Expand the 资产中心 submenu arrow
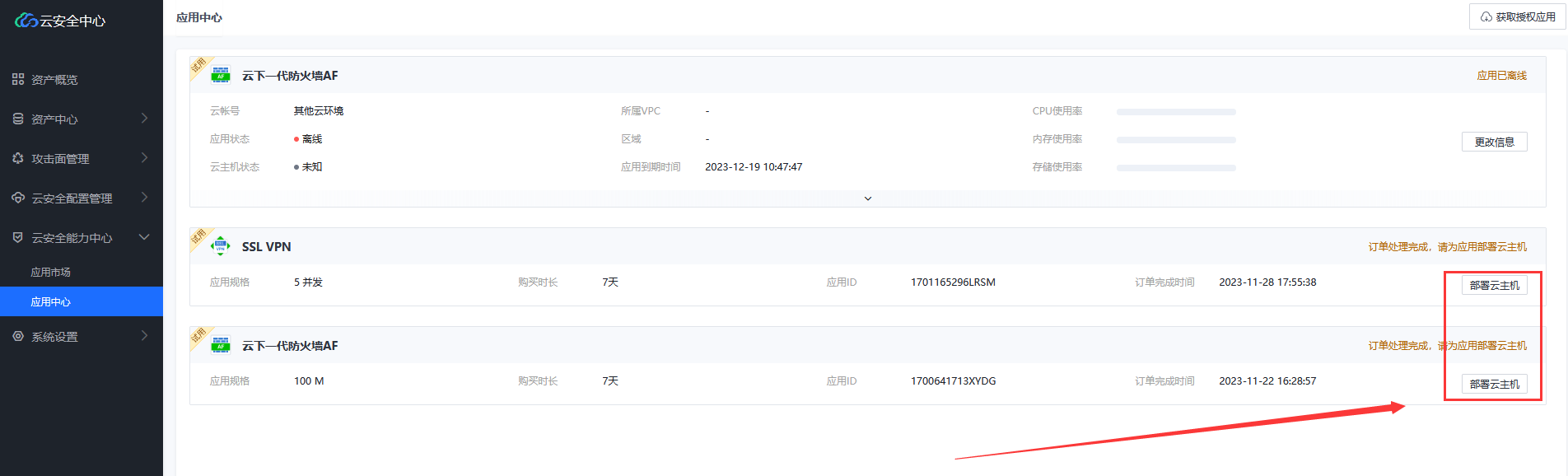The height and width of the screenshot is (476, 1568). [x=144, y=119]
